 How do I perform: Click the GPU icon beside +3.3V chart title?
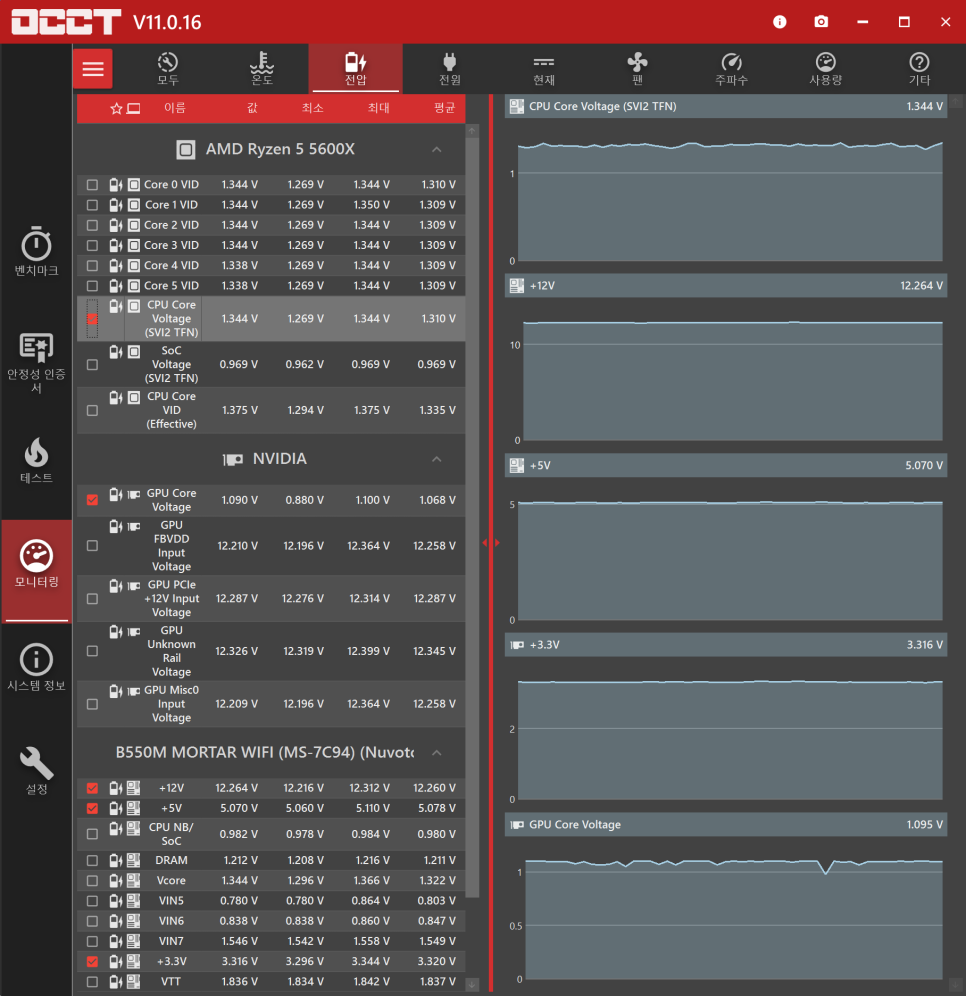point(517,645)
